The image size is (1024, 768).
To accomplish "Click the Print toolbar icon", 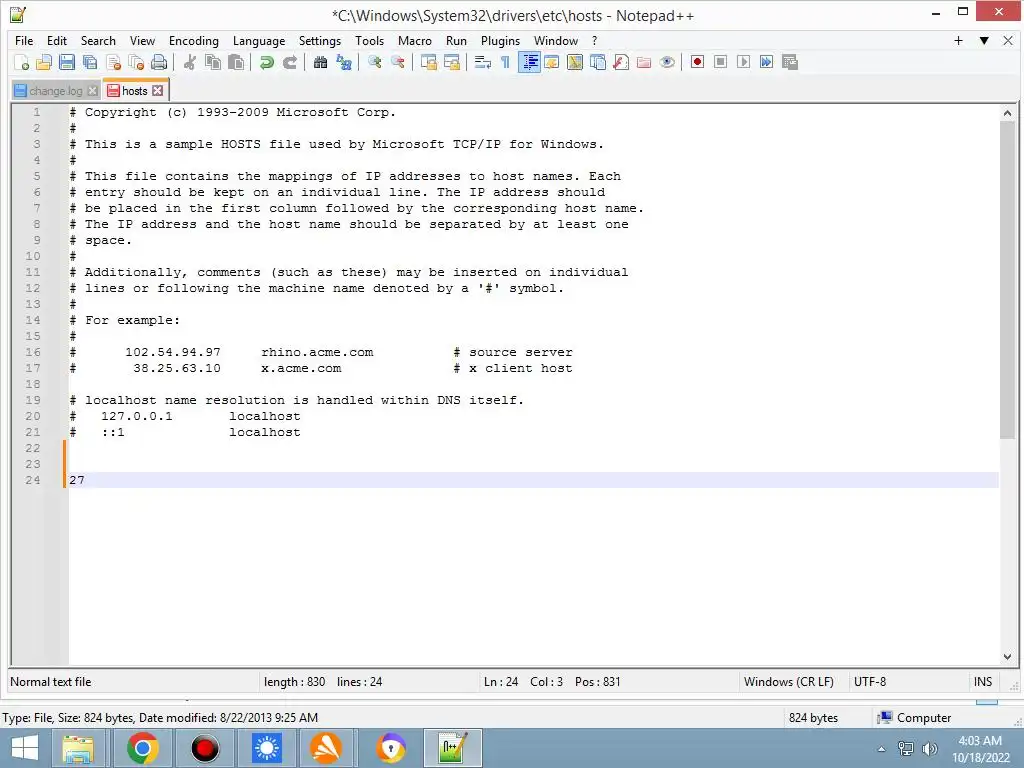I will click(159, 62).
